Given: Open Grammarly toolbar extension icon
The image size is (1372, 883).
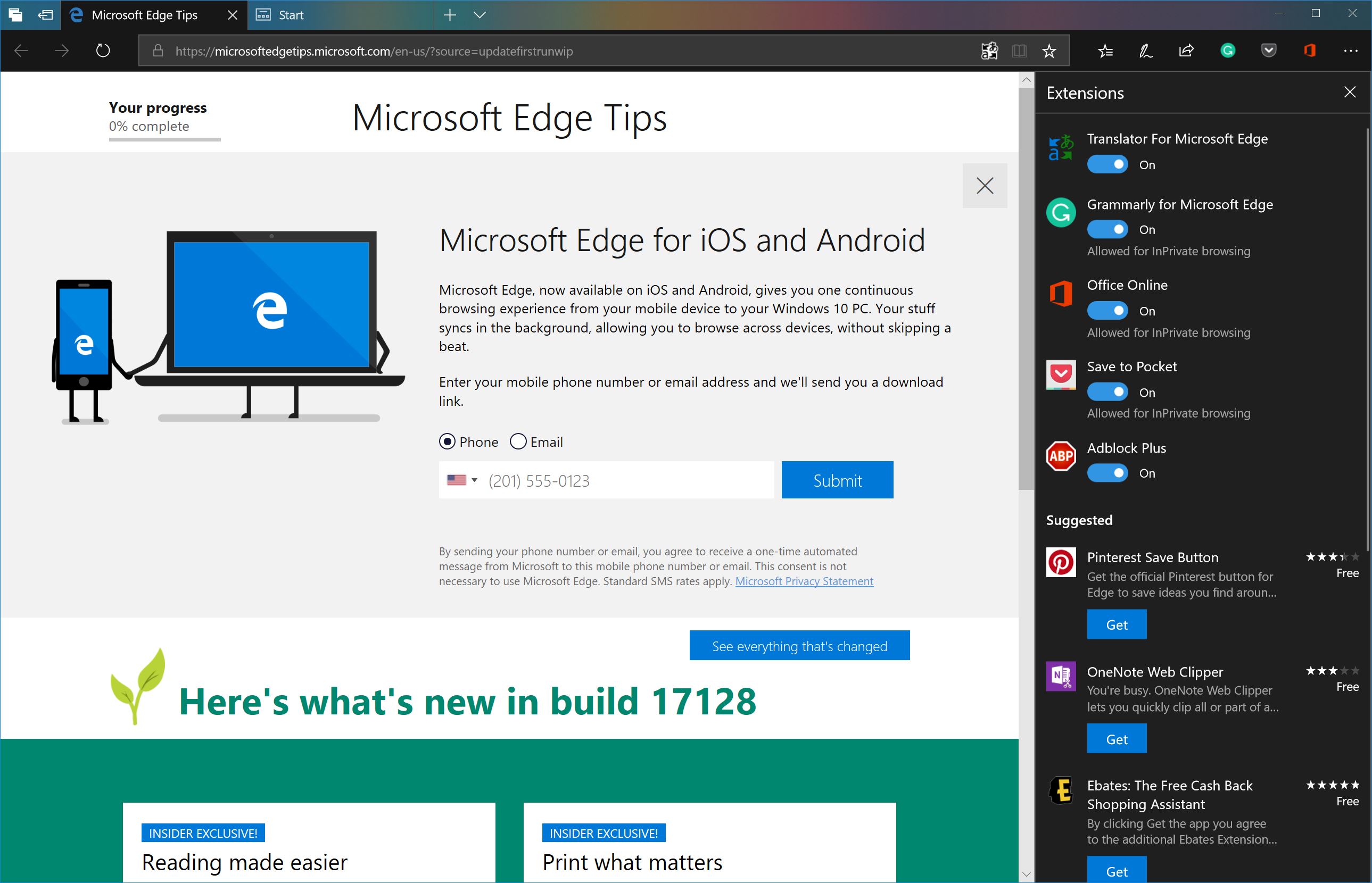Looking at the screenshot, I should (1227, 51).
